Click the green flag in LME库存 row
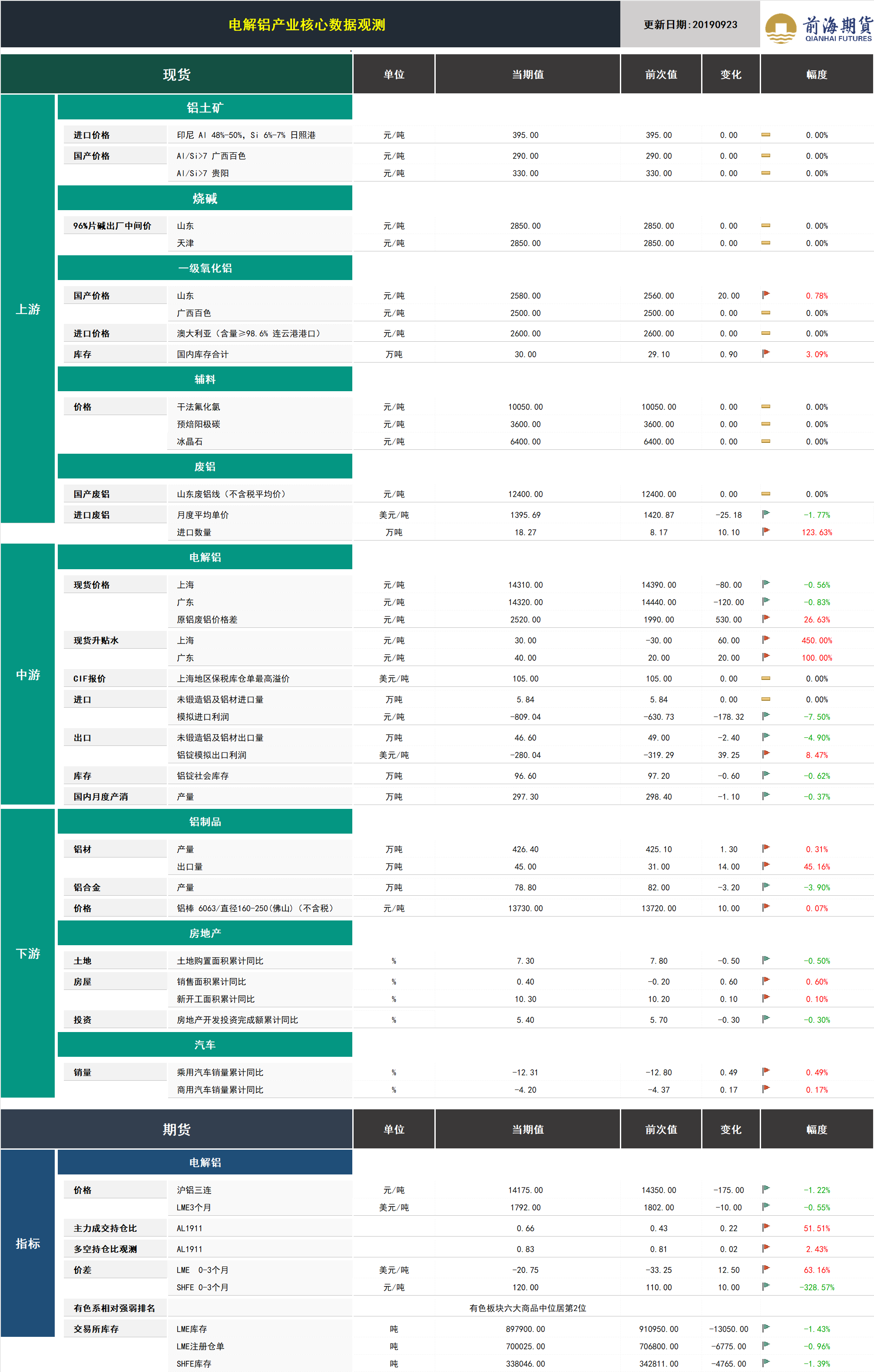The image size is (874, 1372). [766, 1328]
